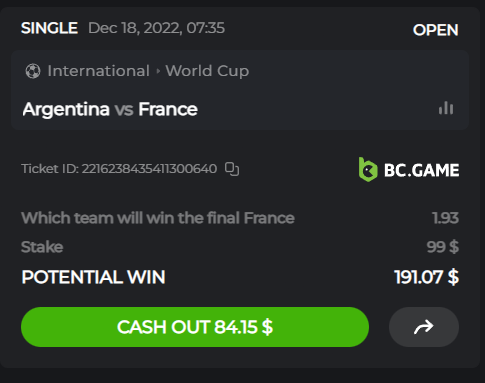Click the POTENTIAL WIN label
The width and height of the screenshot is (485, 383).
[x=93, y=277]
